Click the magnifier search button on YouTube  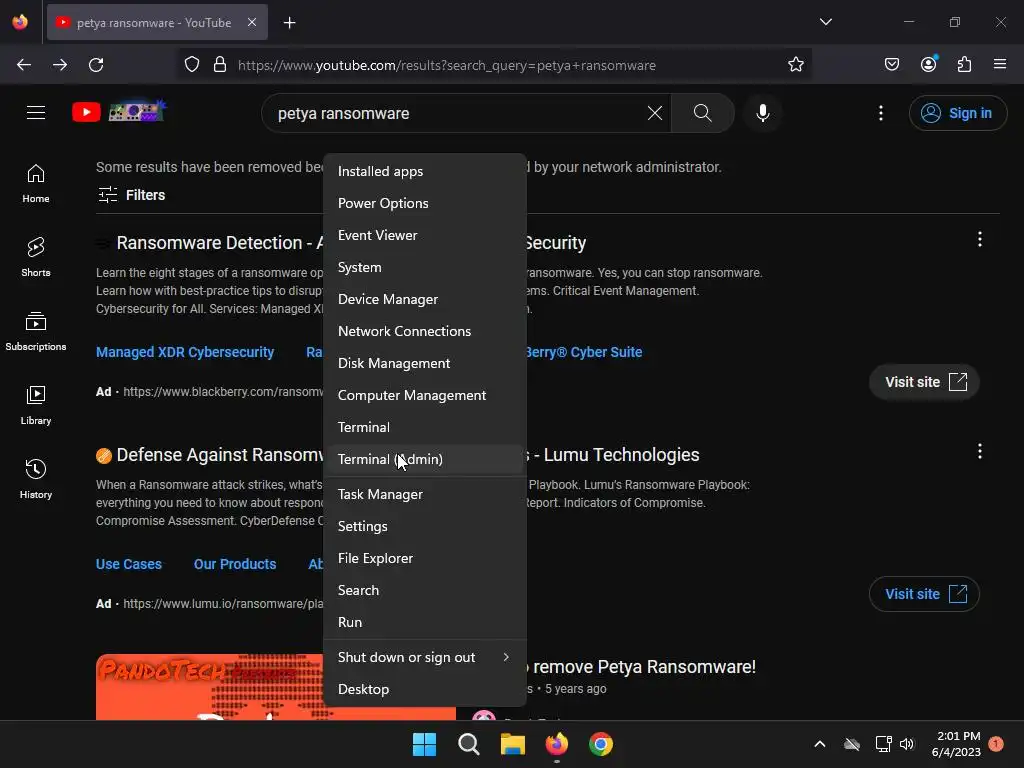pyautogui.click(x=703, y=113)
